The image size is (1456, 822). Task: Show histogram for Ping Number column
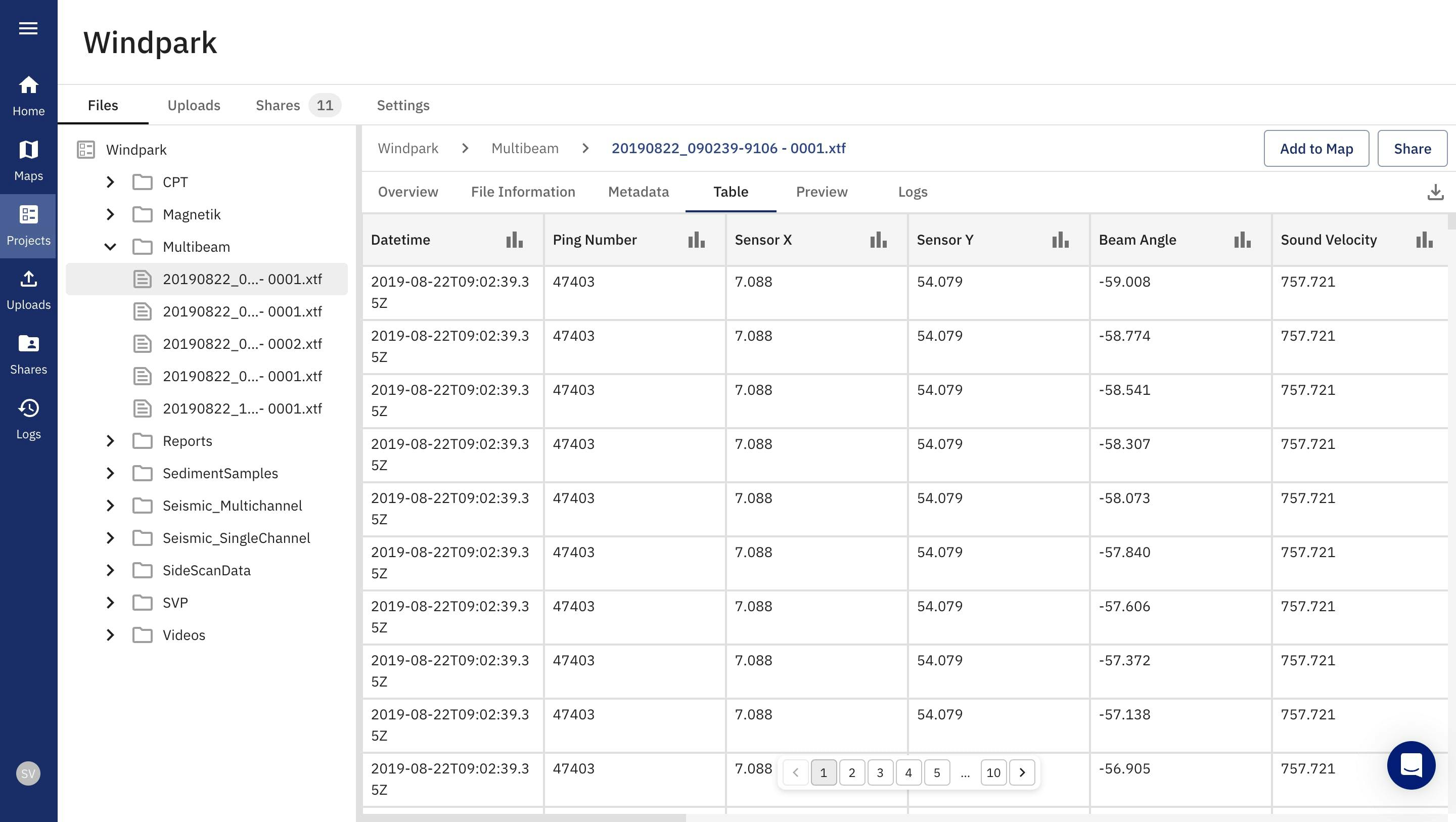coord(696,240)
